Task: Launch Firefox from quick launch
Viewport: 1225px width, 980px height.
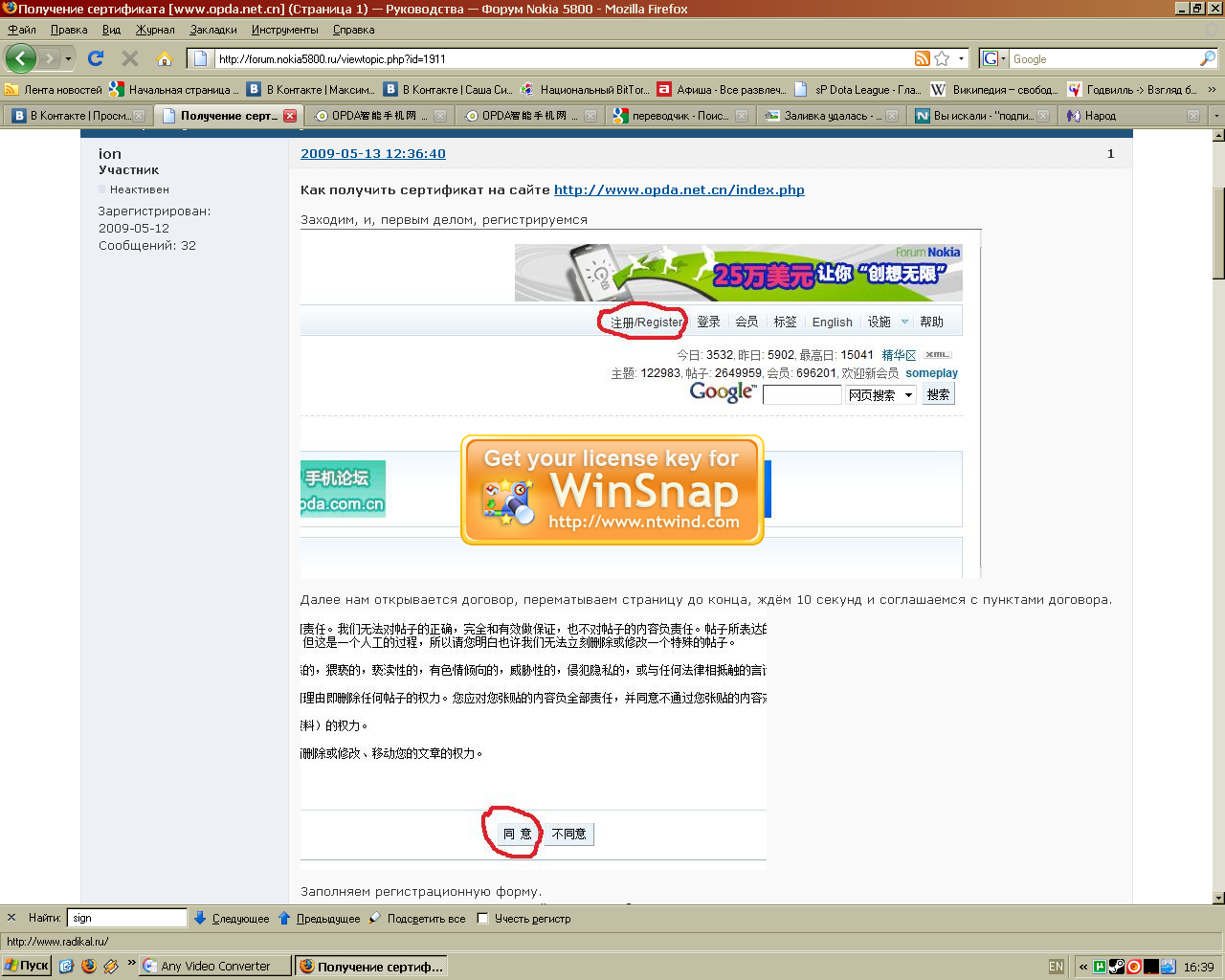Action: [89, 967]
